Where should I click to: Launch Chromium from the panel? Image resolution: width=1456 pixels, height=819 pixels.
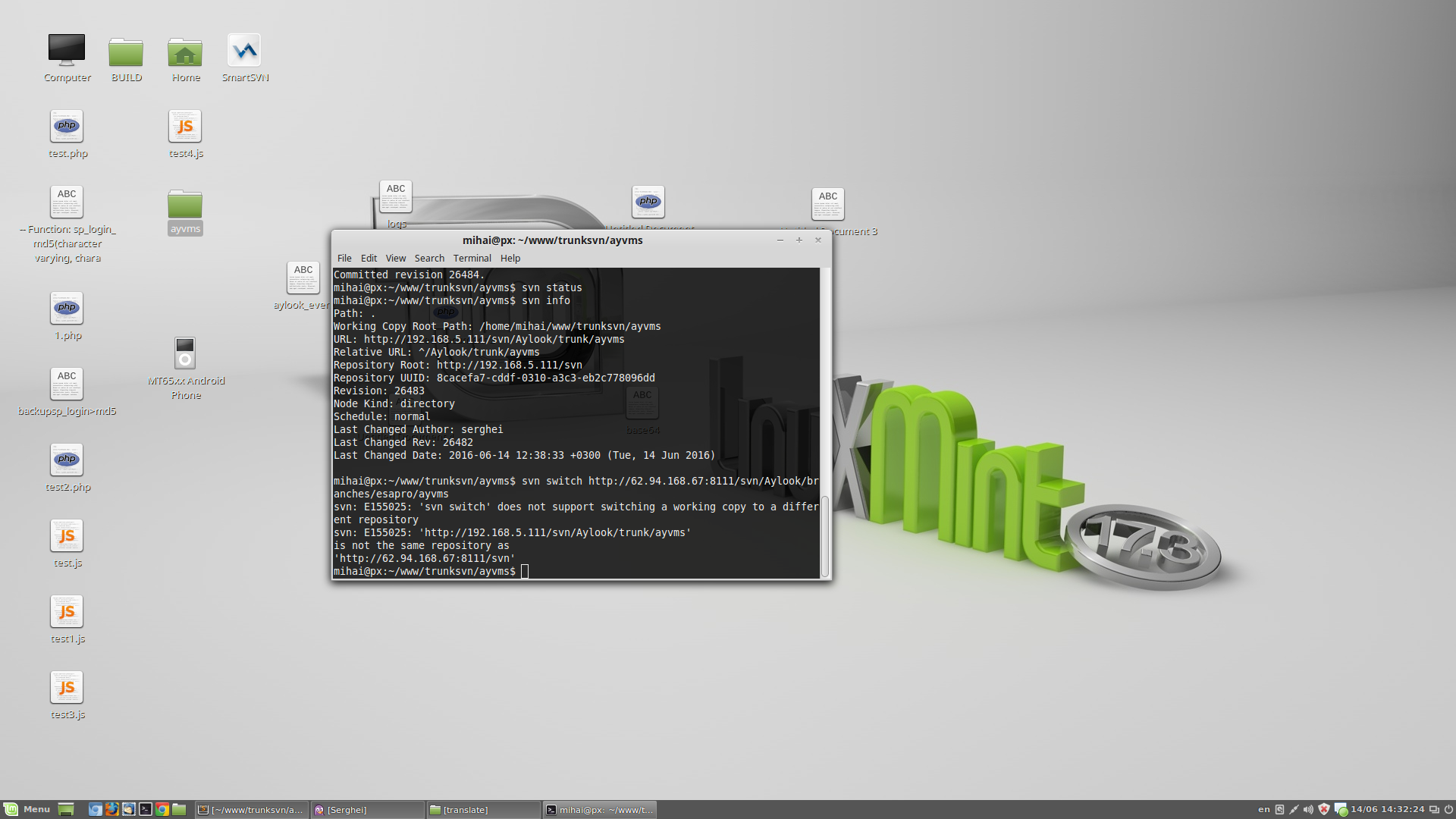(x=96, y=809)
